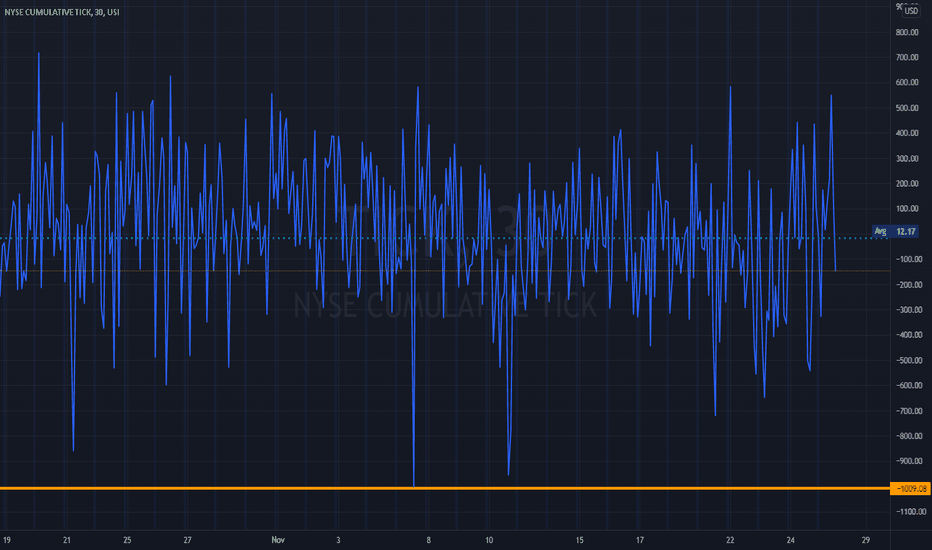Select the dotted Avg line
The image size is (932, 550).
coord(445,238)
